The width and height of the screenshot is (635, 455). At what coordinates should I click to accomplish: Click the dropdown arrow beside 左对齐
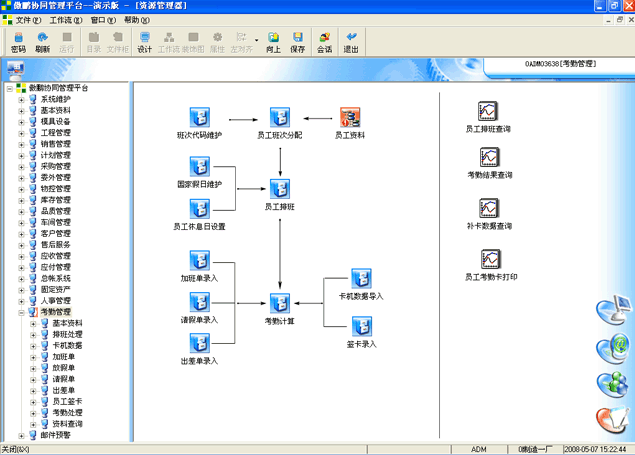[257, 42]
